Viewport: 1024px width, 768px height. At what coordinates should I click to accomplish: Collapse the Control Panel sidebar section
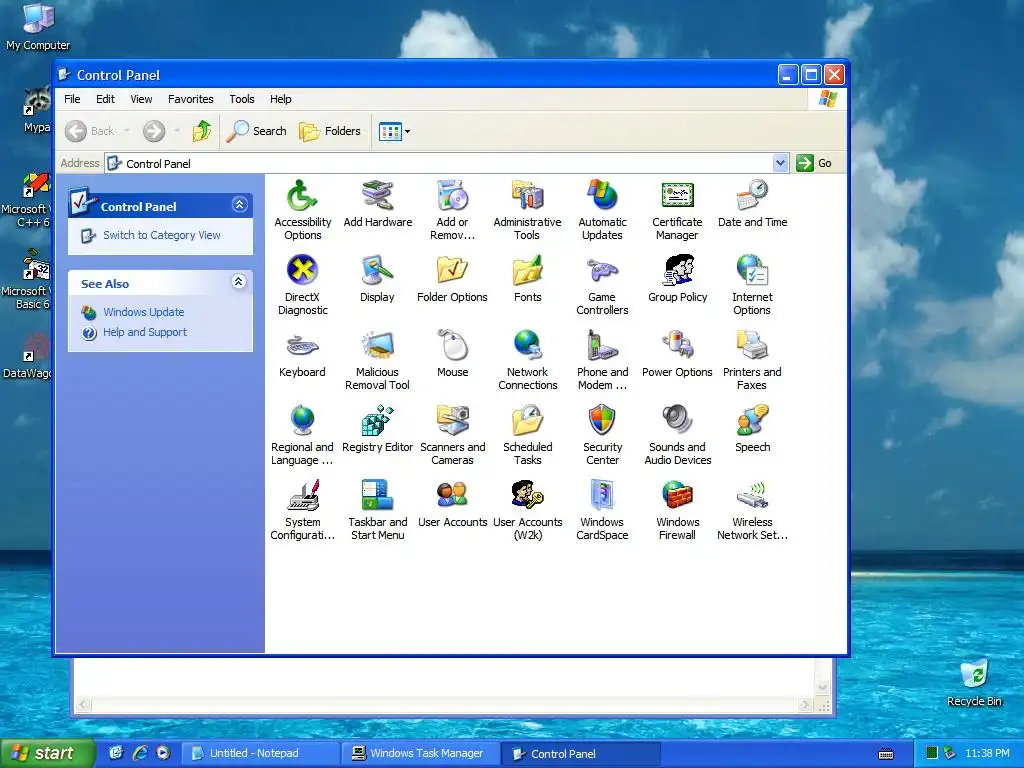tap(239, 205)
